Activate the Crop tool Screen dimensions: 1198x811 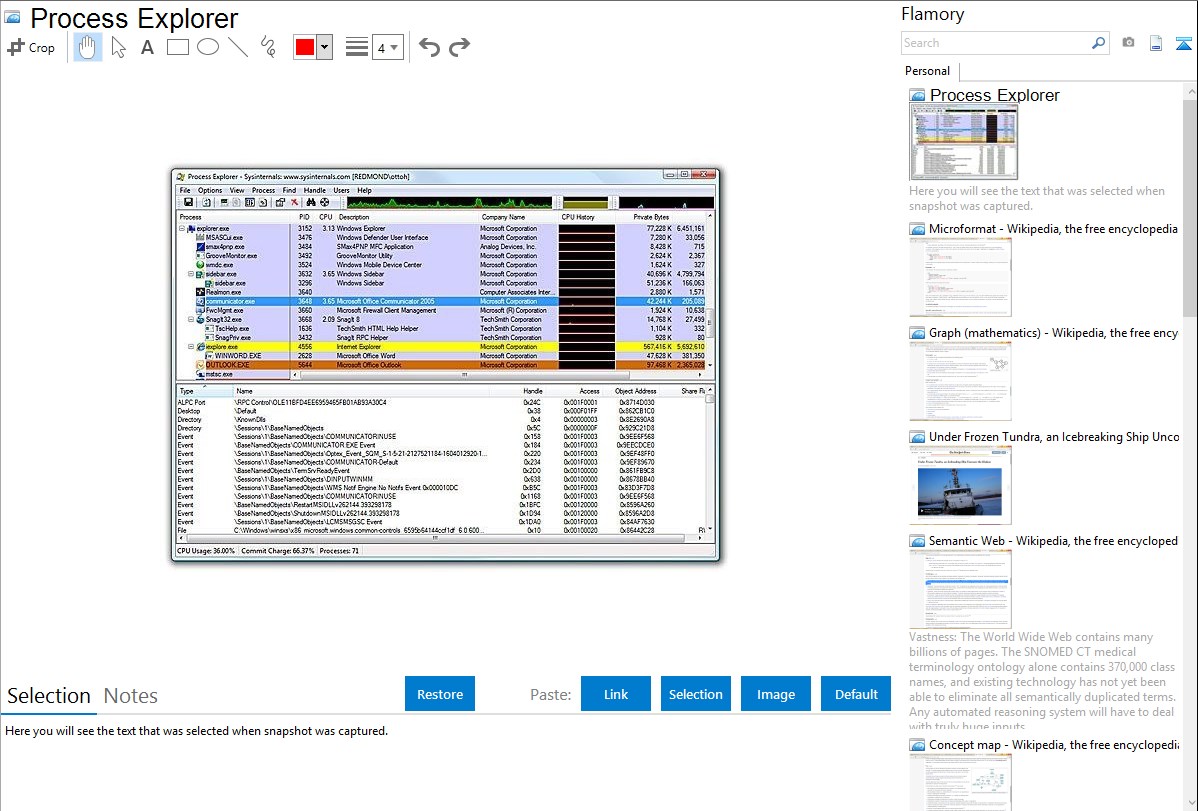point(31,47)
